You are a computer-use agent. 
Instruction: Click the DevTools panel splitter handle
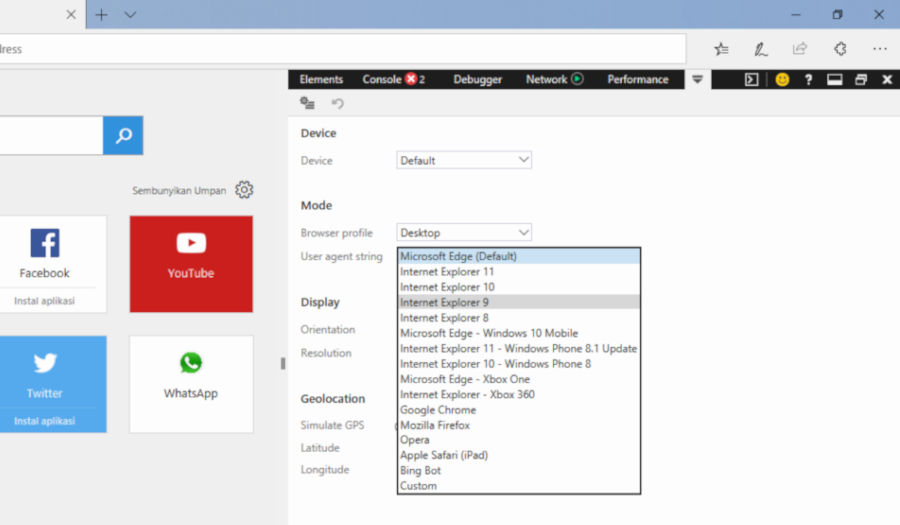point(283,363)
